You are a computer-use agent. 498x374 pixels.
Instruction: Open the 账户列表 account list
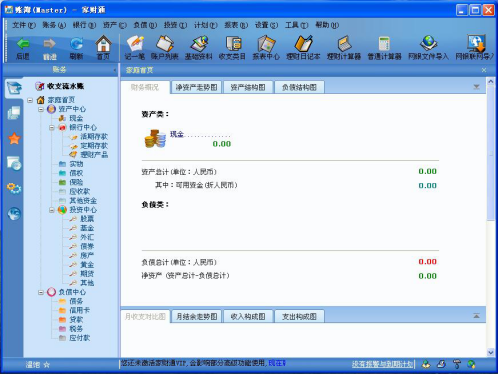[165, 44]
